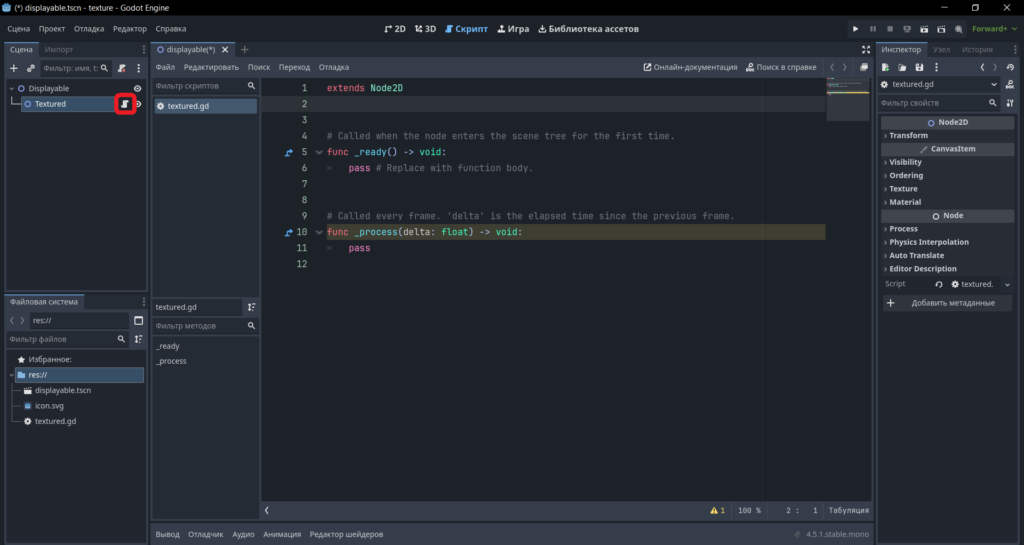The height and width of the screenshot is (545, 1024).
Task: Toggle visibility of Textured node
Action: point(138,104)
